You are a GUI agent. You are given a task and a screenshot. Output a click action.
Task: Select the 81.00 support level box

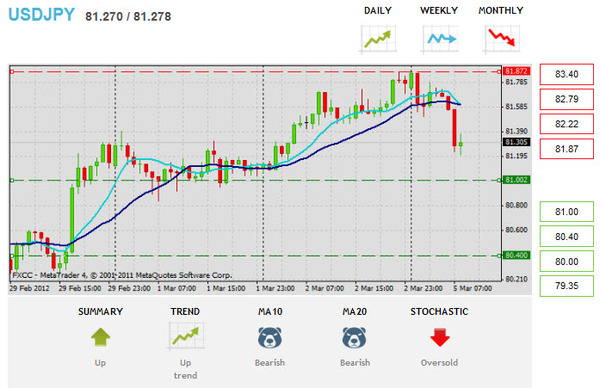click(567, 212)
